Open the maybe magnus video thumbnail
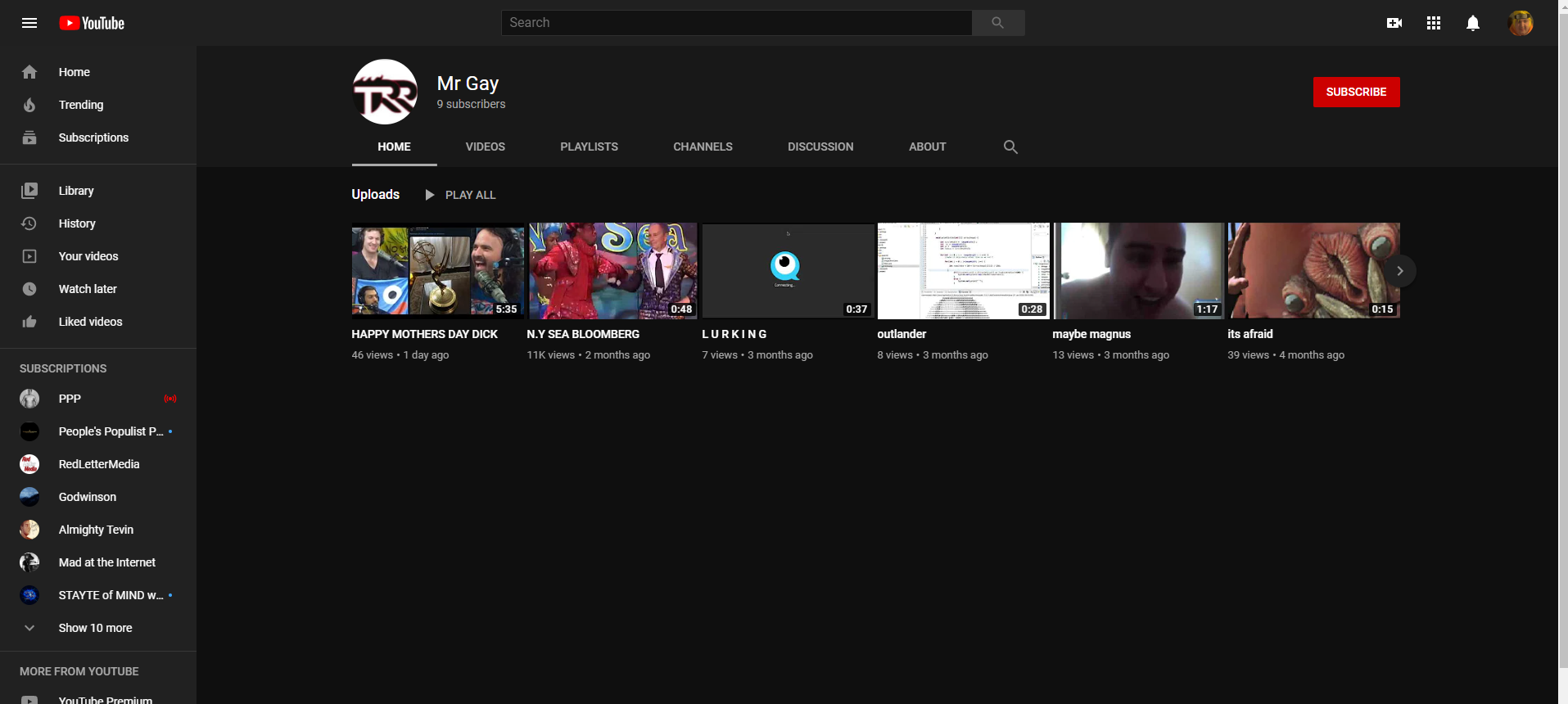The height and width of the screenshot is (704, 1568). point(1139,271)
